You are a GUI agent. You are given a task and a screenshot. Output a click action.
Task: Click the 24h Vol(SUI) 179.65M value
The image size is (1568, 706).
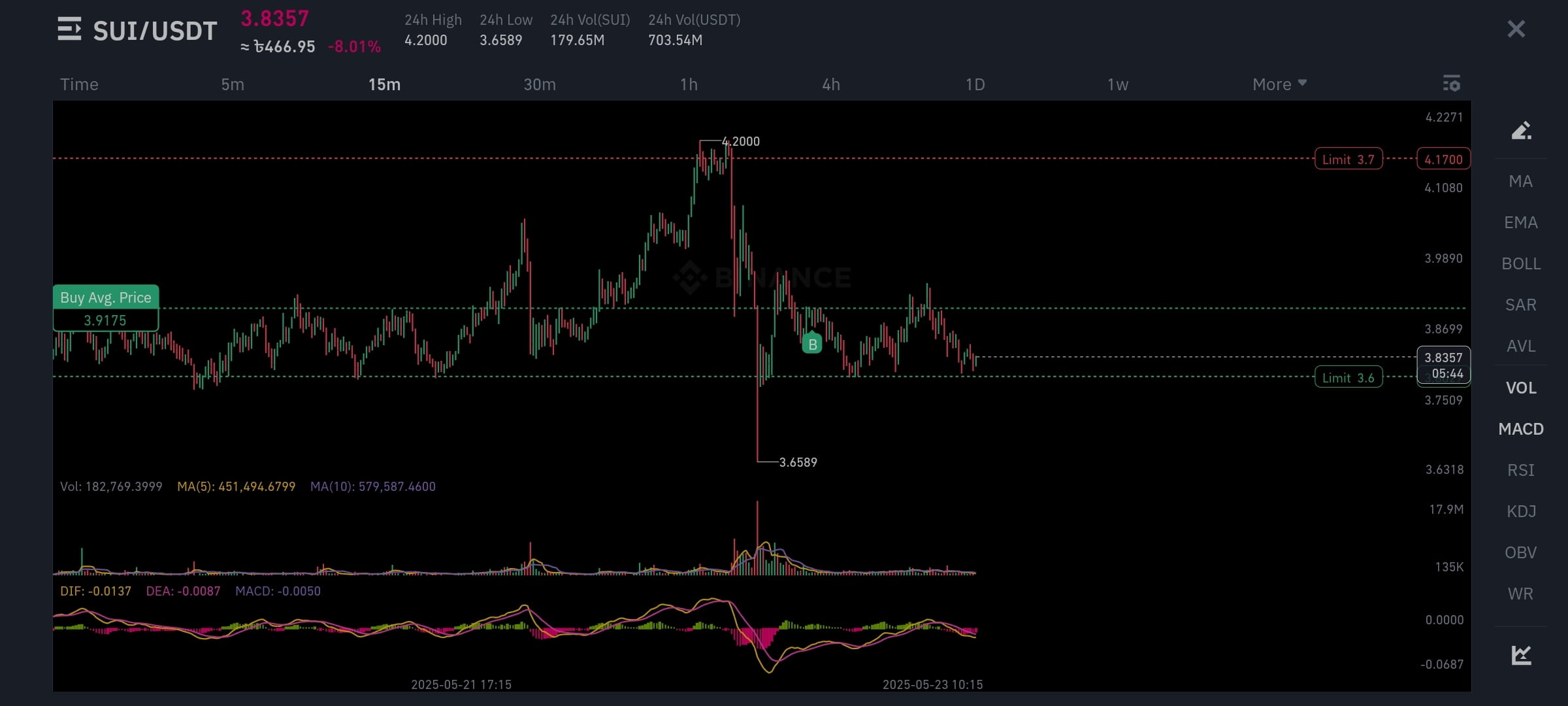[x=577, y=40]
